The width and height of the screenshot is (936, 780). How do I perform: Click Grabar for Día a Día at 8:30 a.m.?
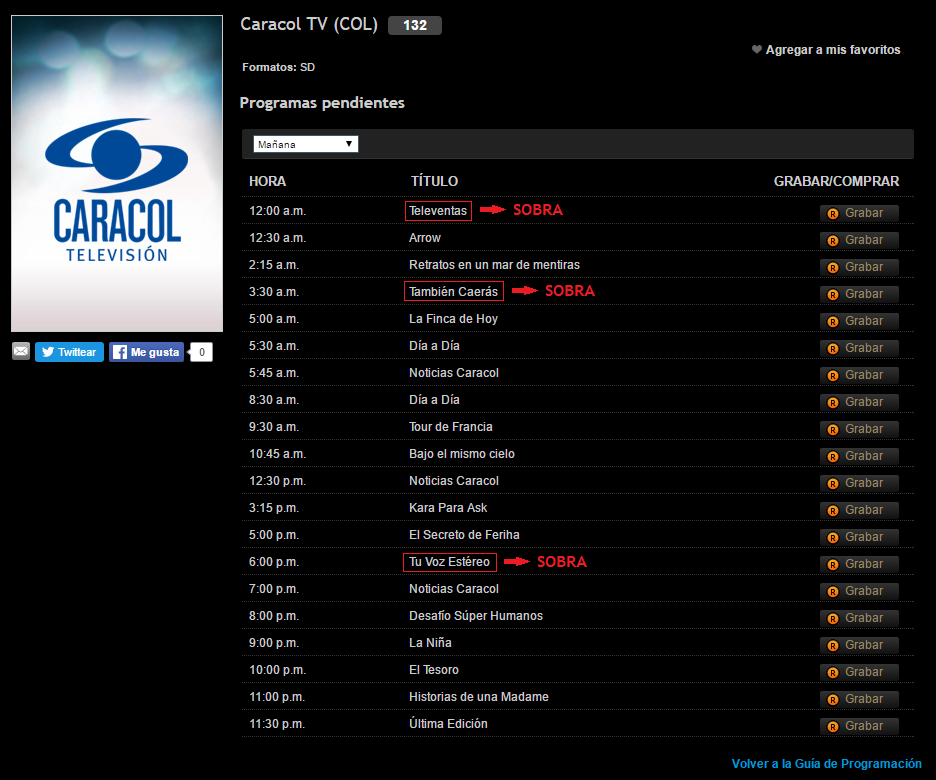859,402
